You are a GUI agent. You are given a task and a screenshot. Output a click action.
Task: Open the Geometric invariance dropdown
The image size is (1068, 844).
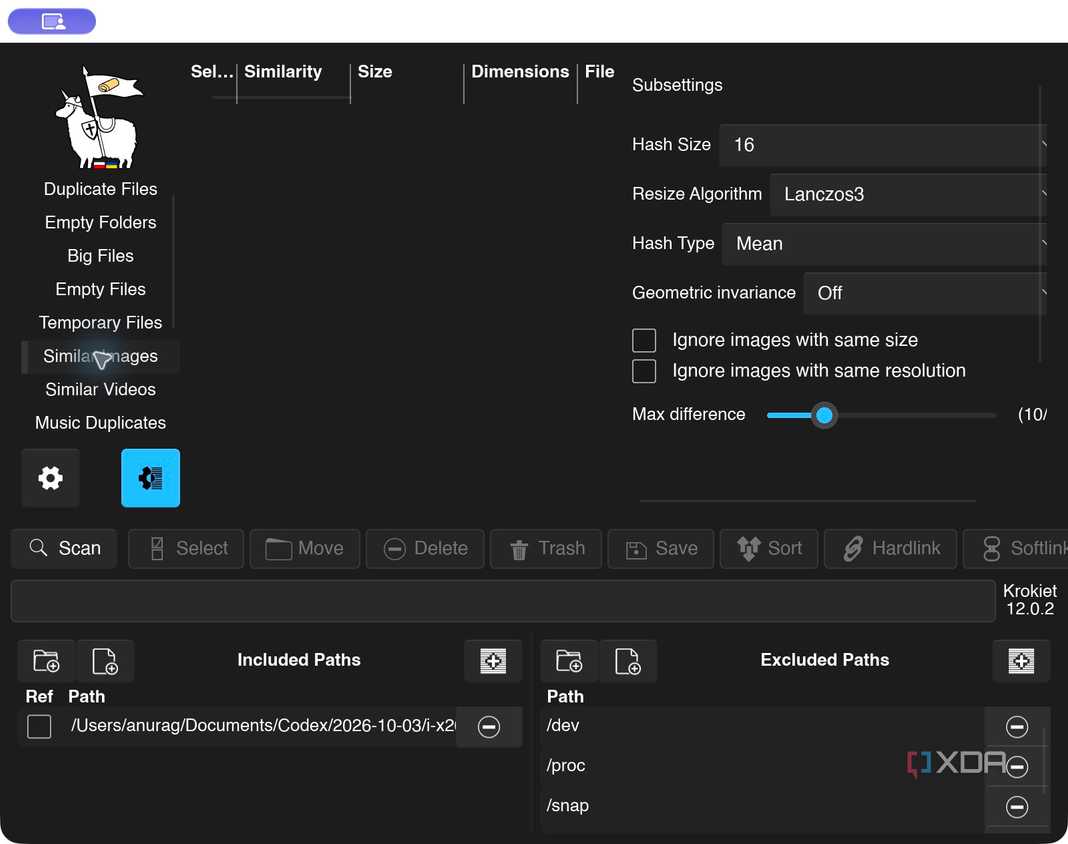coord(925,293)
